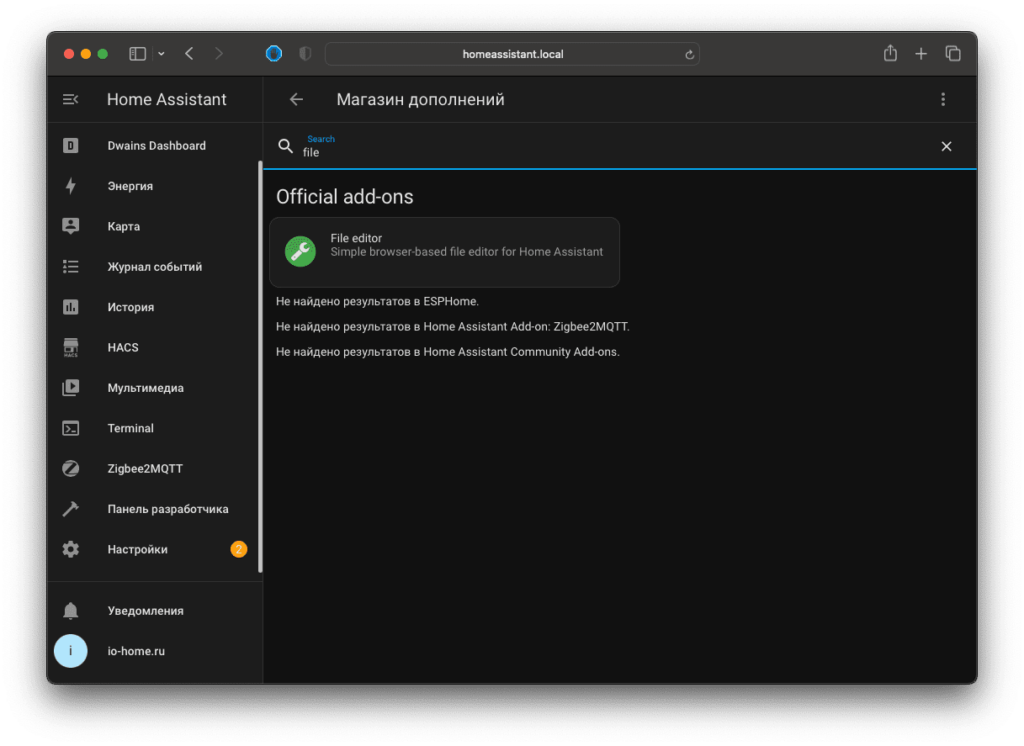Image resolution: width=1024 pixels, height=746 pixels.
Task: Click the io-home.ru user avatar
Action: (71, 651)
